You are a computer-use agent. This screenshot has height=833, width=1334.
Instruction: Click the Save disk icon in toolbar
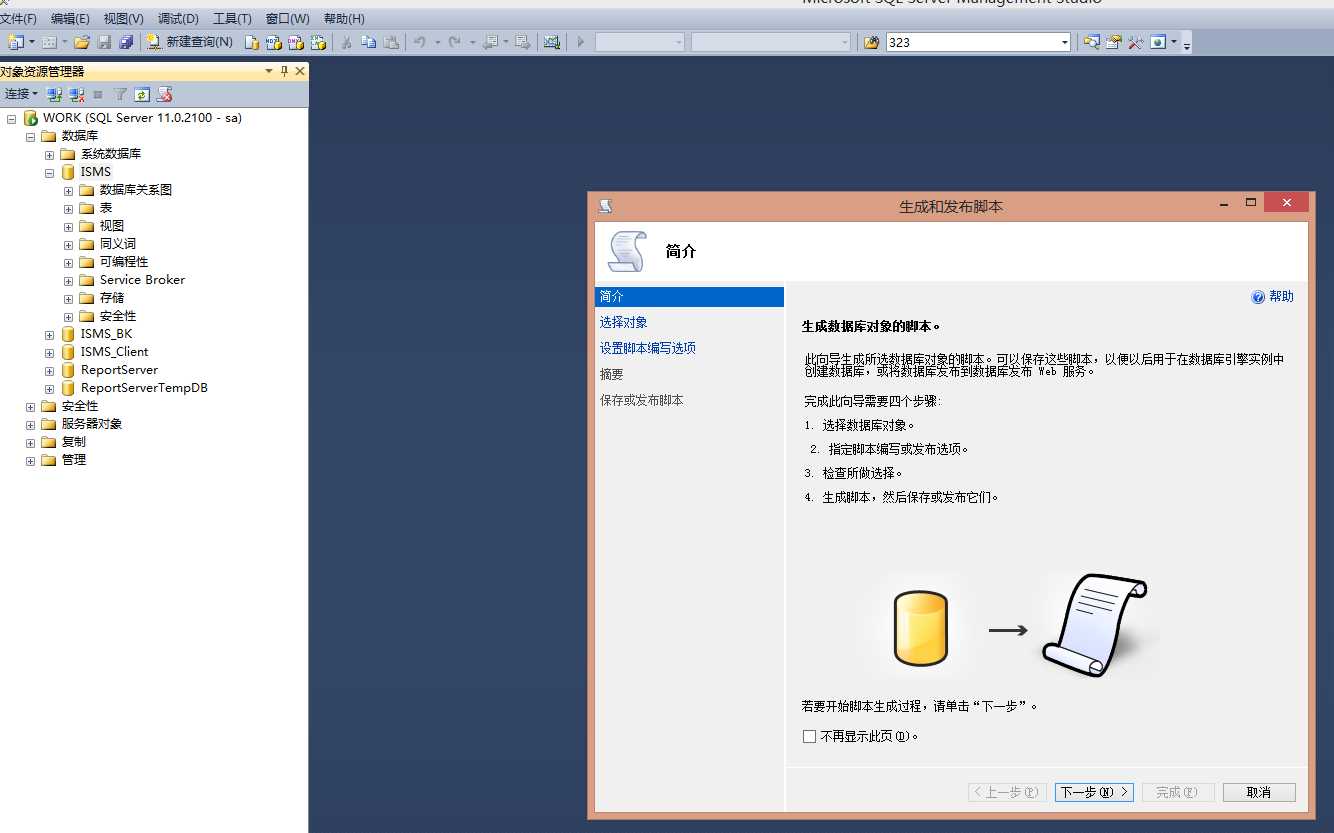coord(104,42)
